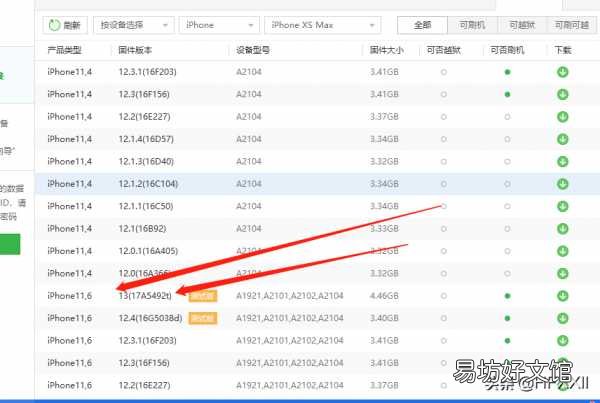Click the 3.33GB size cell
600x403 pixels.
[x=384, y=228]
